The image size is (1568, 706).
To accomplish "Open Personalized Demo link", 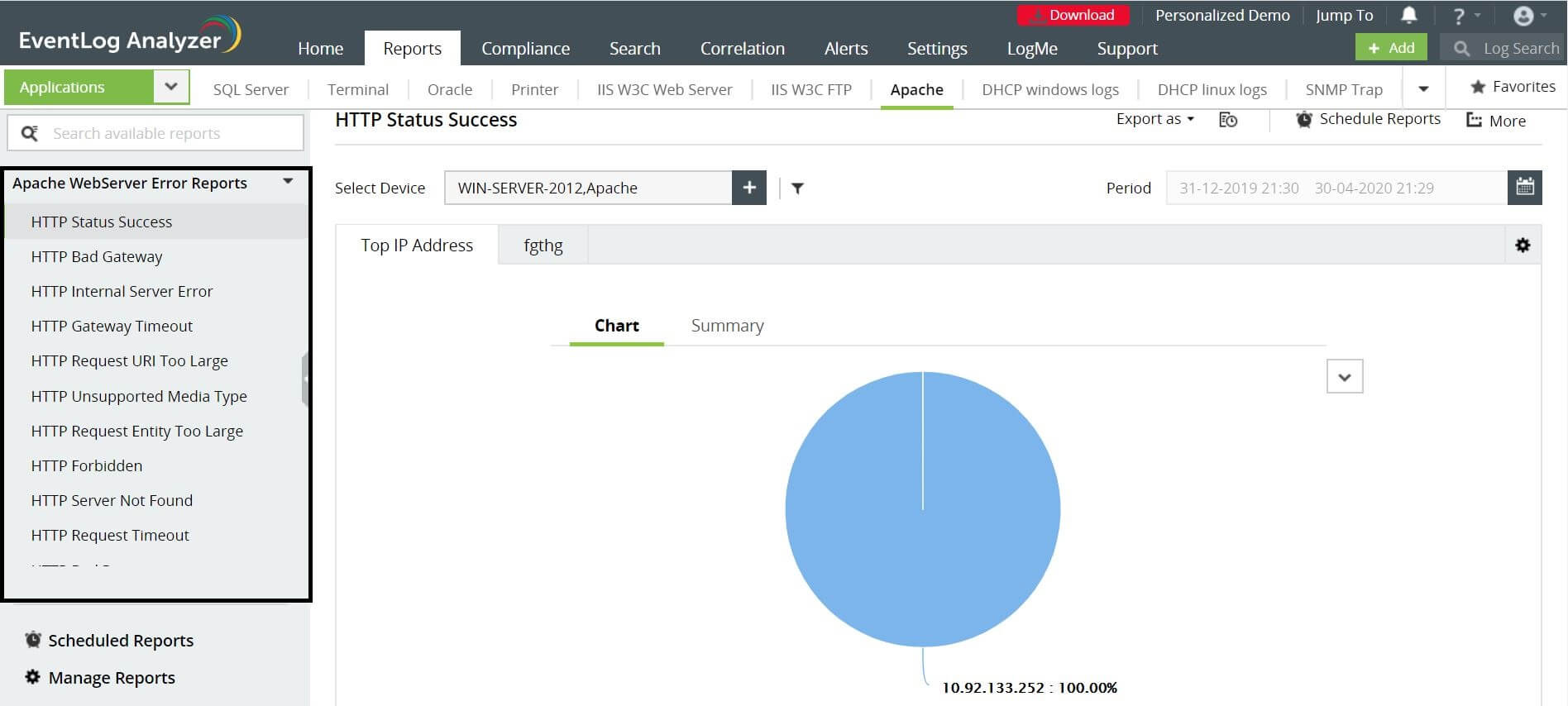I will point(1222,15).
